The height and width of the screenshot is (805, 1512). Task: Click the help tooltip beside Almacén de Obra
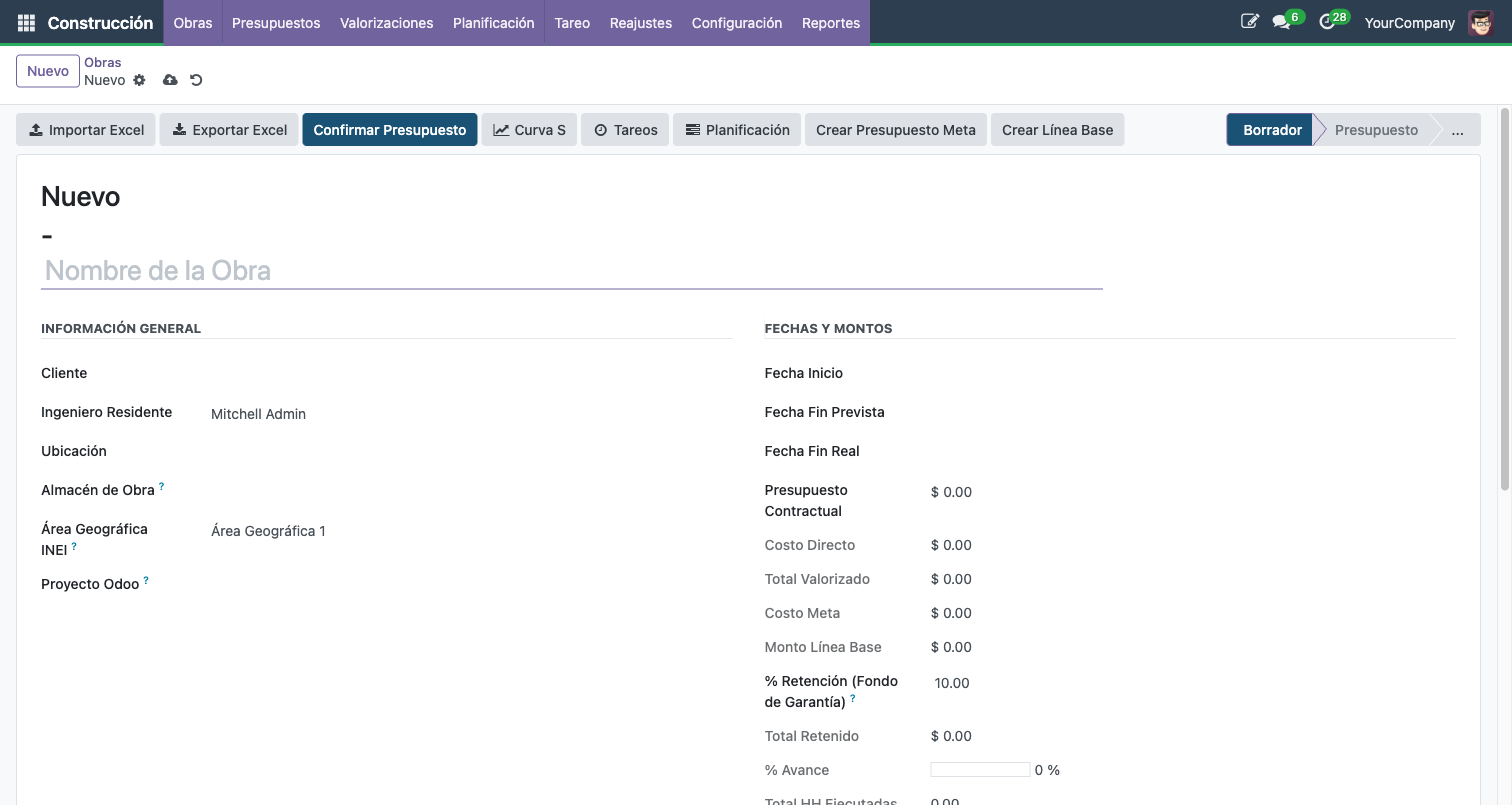[x=162, y=486]
